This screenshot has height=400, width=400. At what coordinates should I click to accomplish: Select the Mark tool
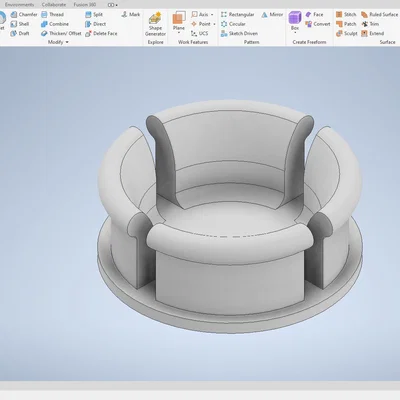(x=130, y=15)
